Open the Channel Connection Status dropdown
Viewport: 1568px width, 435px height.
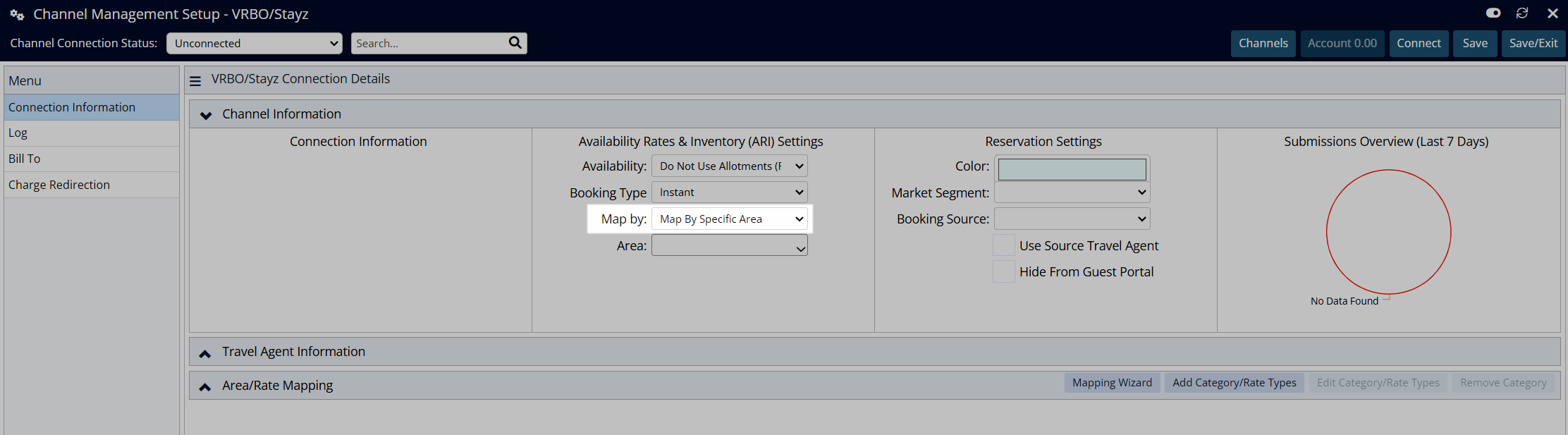(255, 43)
